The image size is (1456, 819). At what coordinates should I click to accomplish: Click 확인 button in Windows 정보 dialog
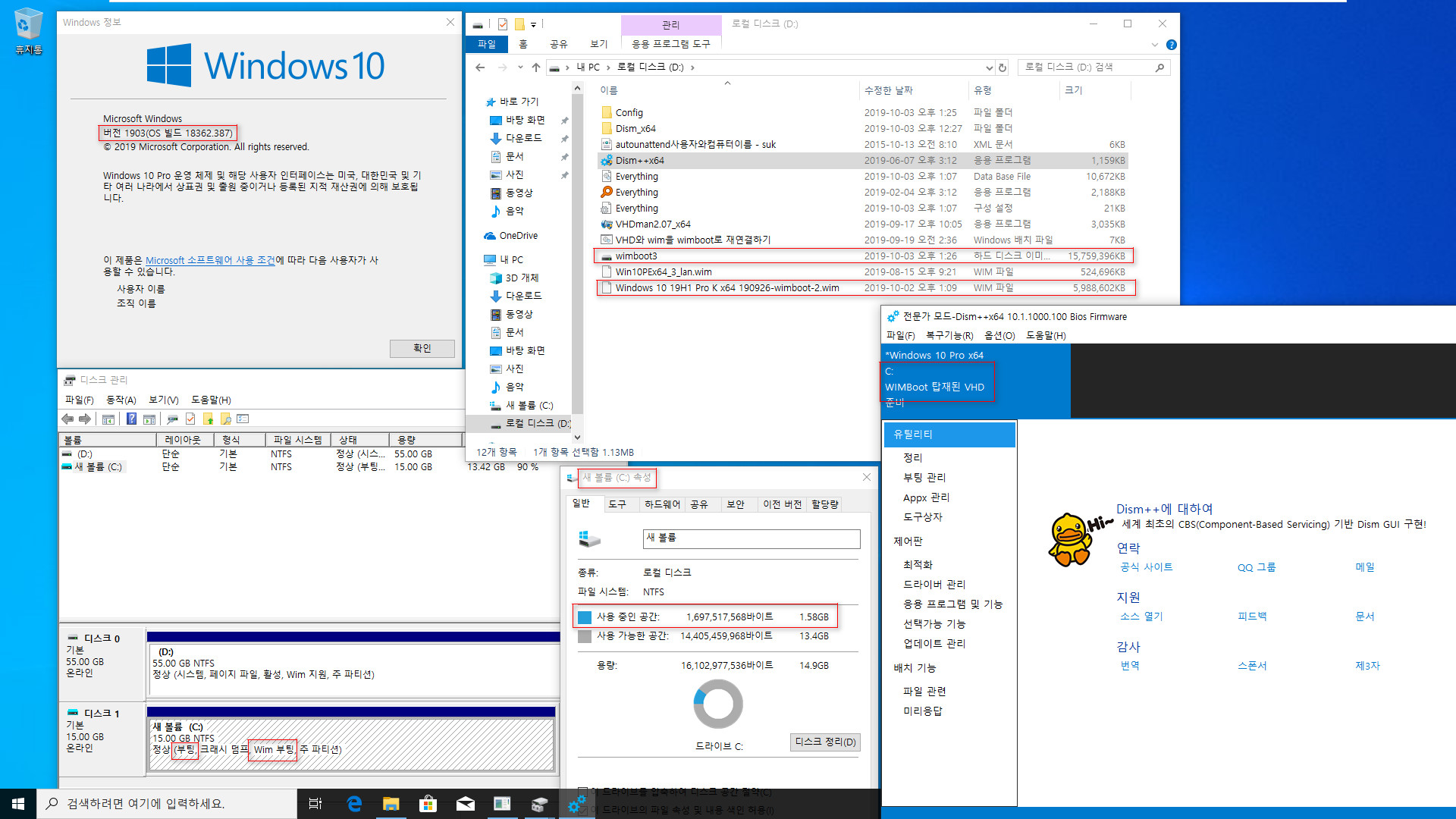coord(422,348)
